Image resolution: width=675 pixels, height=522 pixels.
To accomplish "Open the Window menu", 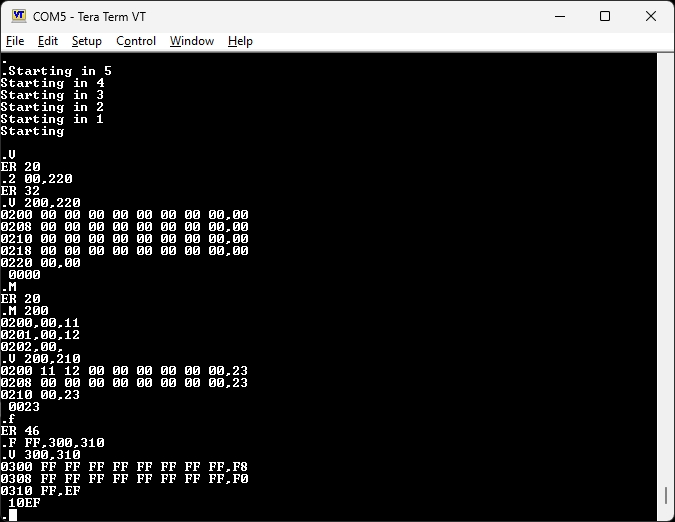I will click(x=192, y=41).
